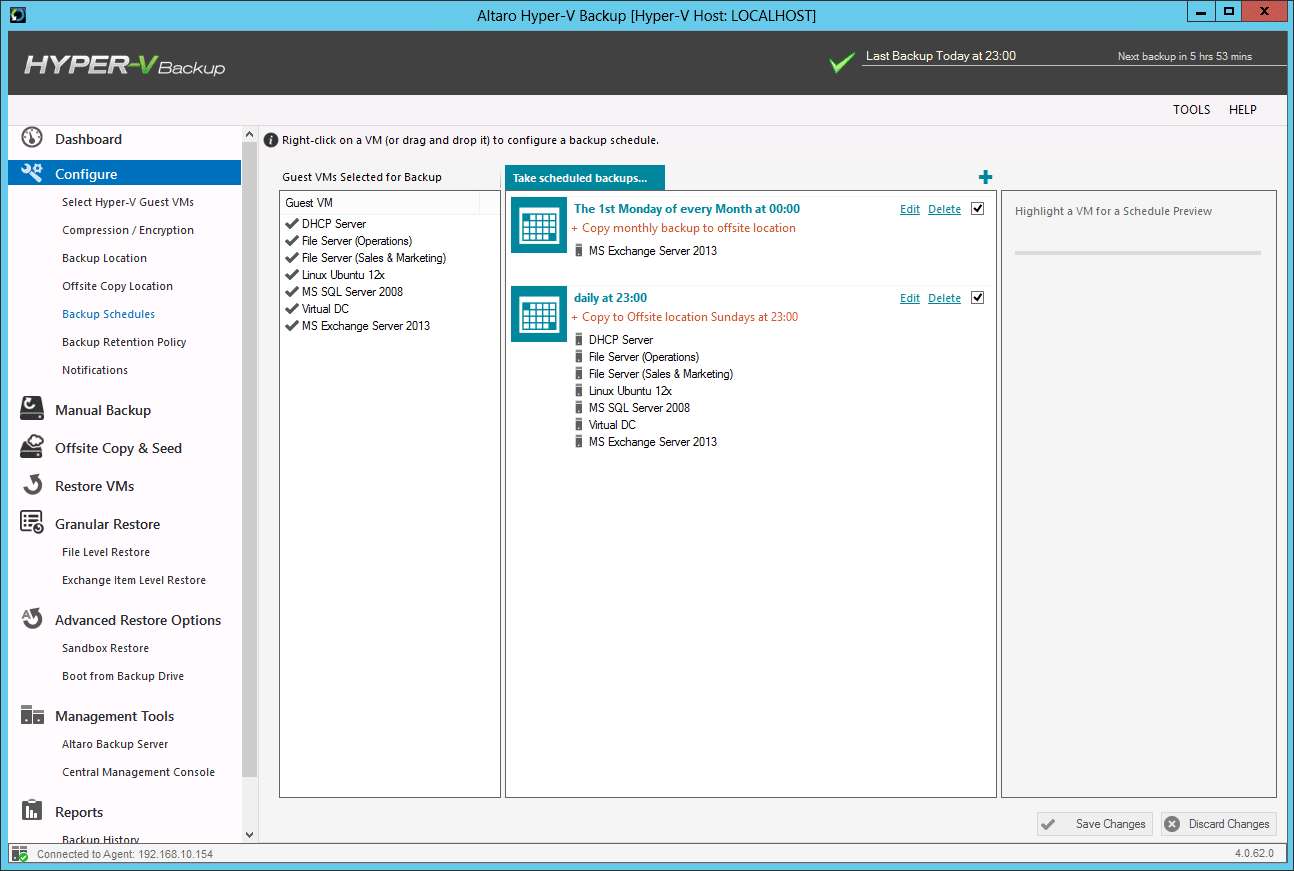Select Linux Ubuntu 12x in guest VM list
This screenshot has height=871, width=1294.
tap(335, 275)
